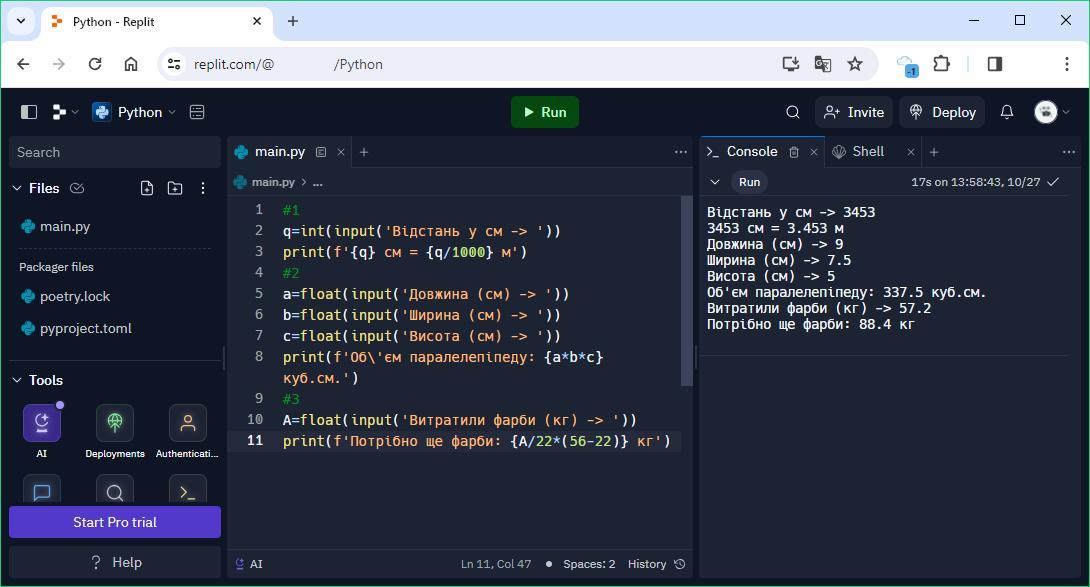Open the Authentication tool
The height and width of the screenshot is (587, 1090).
pos(188,423)
